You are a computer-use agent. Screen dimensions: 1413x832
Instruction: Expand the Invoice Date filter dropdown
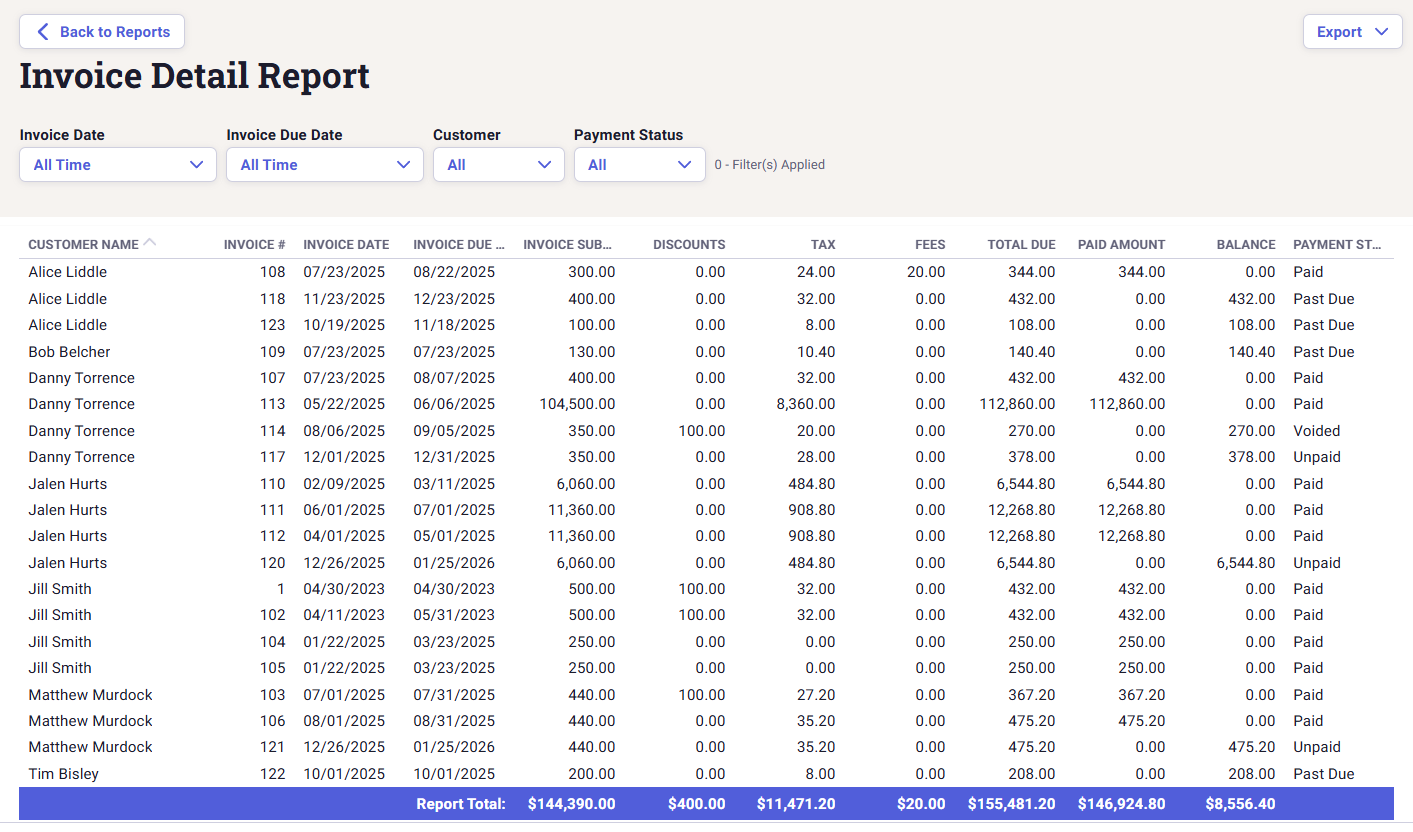pos(118,165)
